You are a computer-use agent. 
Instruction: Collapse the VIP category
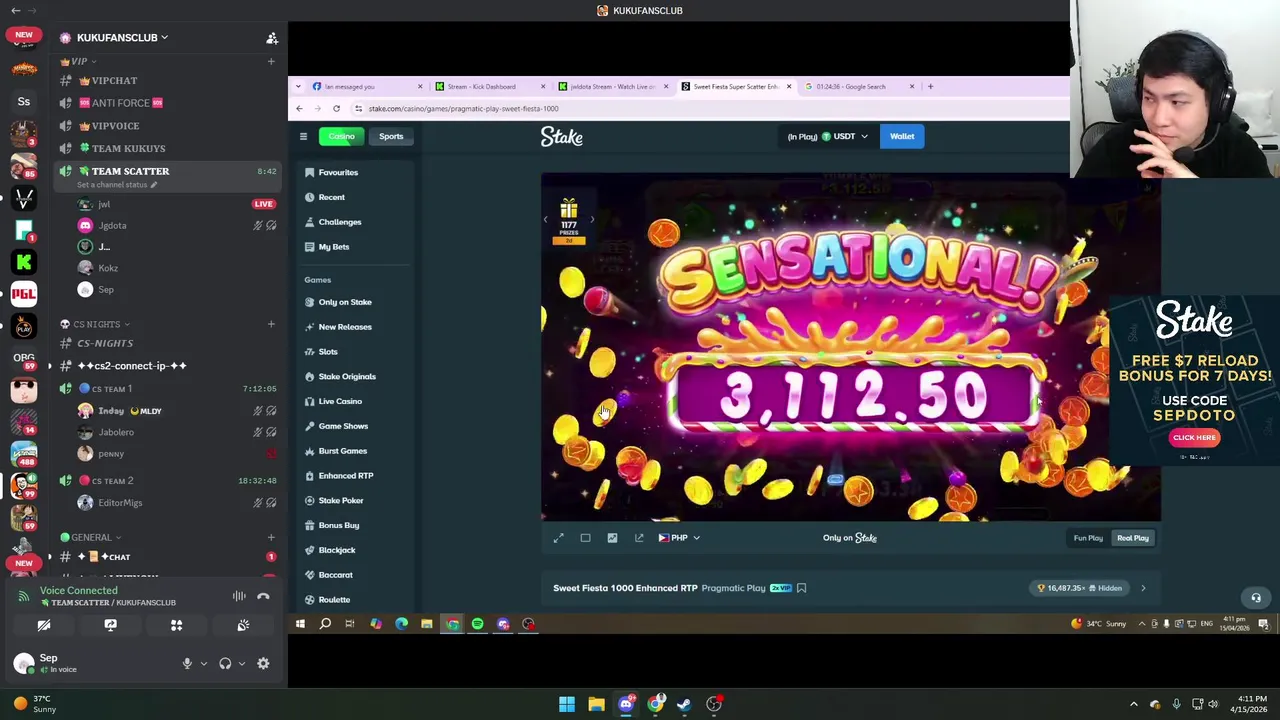click(x=79, y=61)
